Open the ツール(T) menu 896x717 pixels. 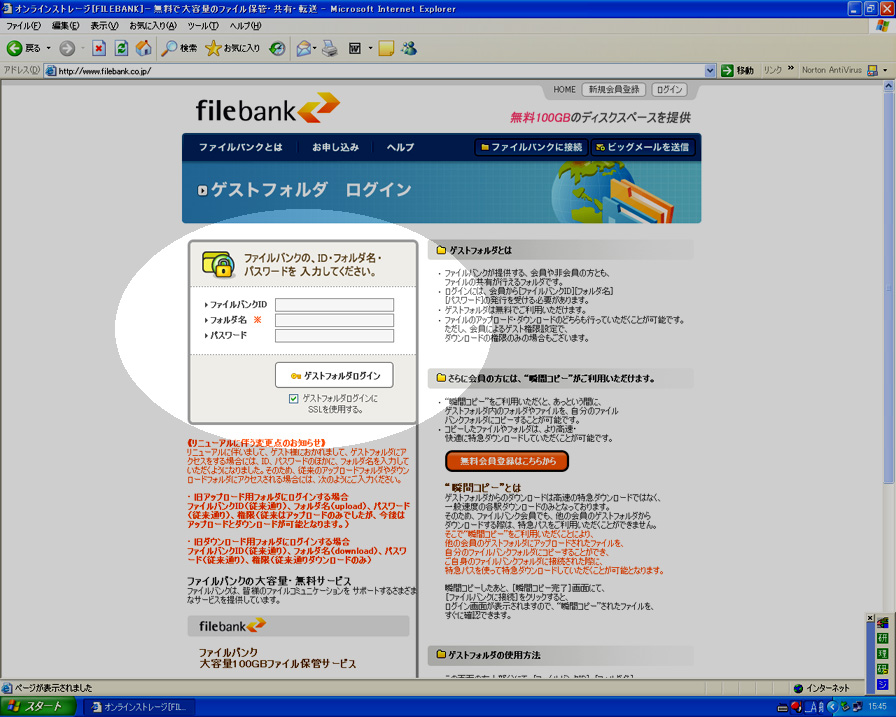[203, 26]
